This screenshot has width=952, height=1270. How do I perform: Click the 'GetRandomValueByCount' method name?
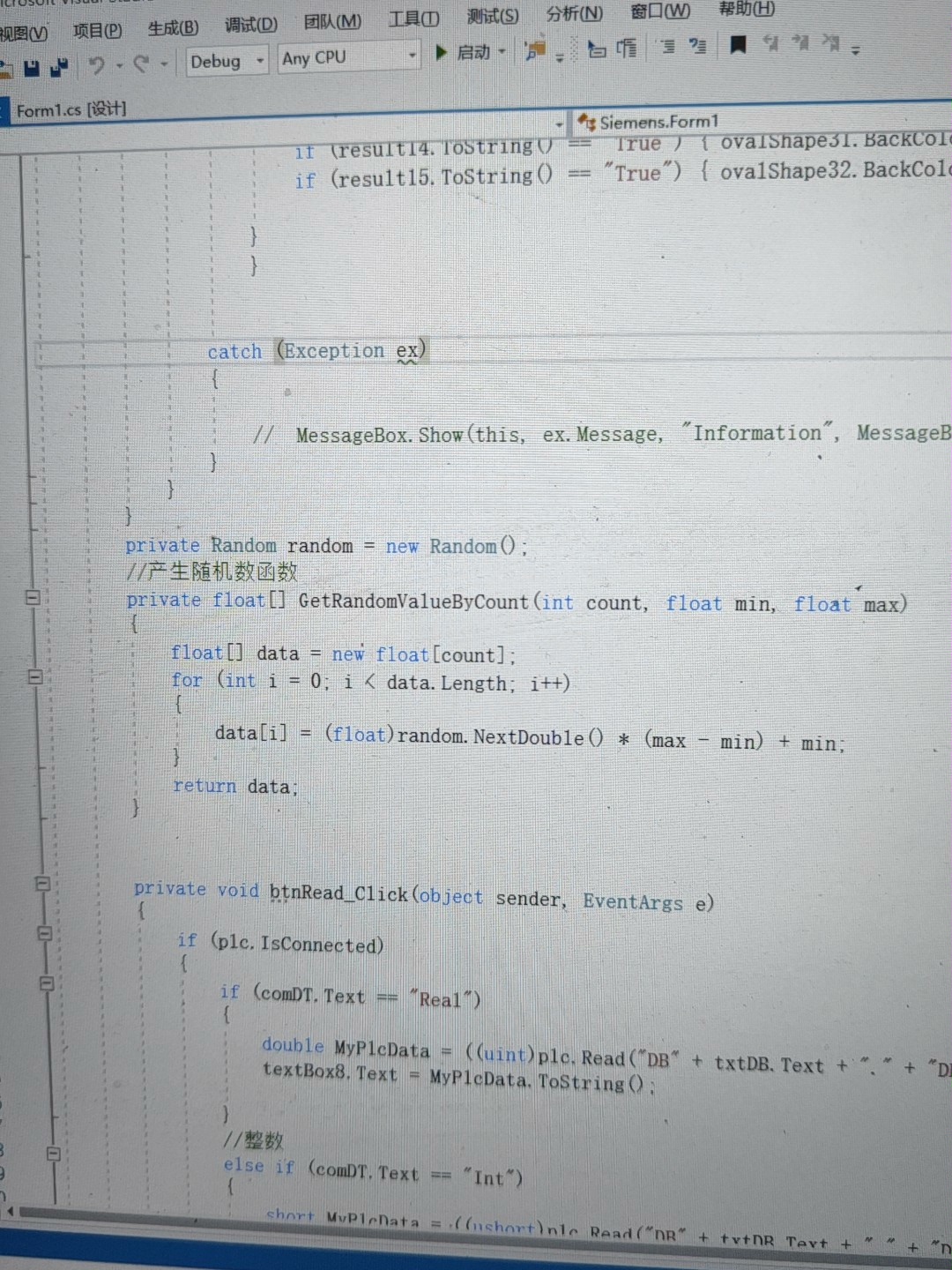[x=413, y=601]
